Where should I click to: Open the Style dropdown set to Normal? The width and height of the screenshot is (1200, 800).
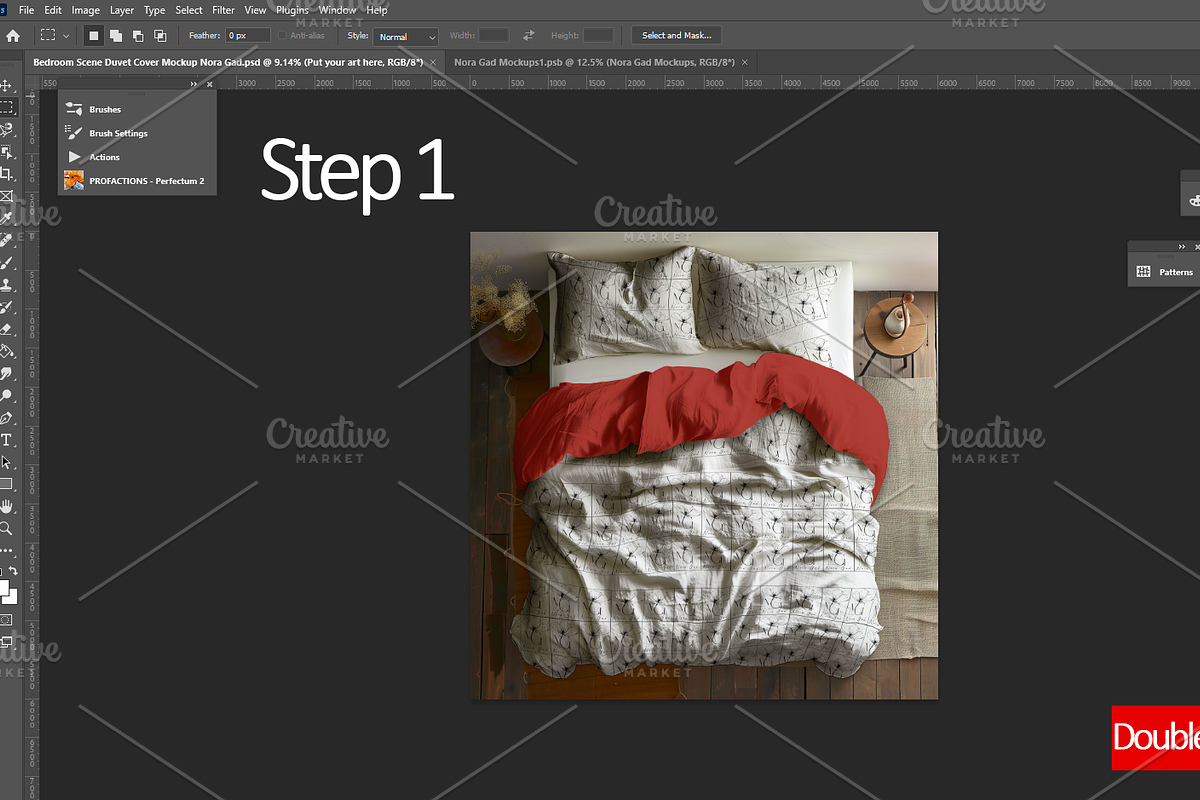click(x=406, y=37)
